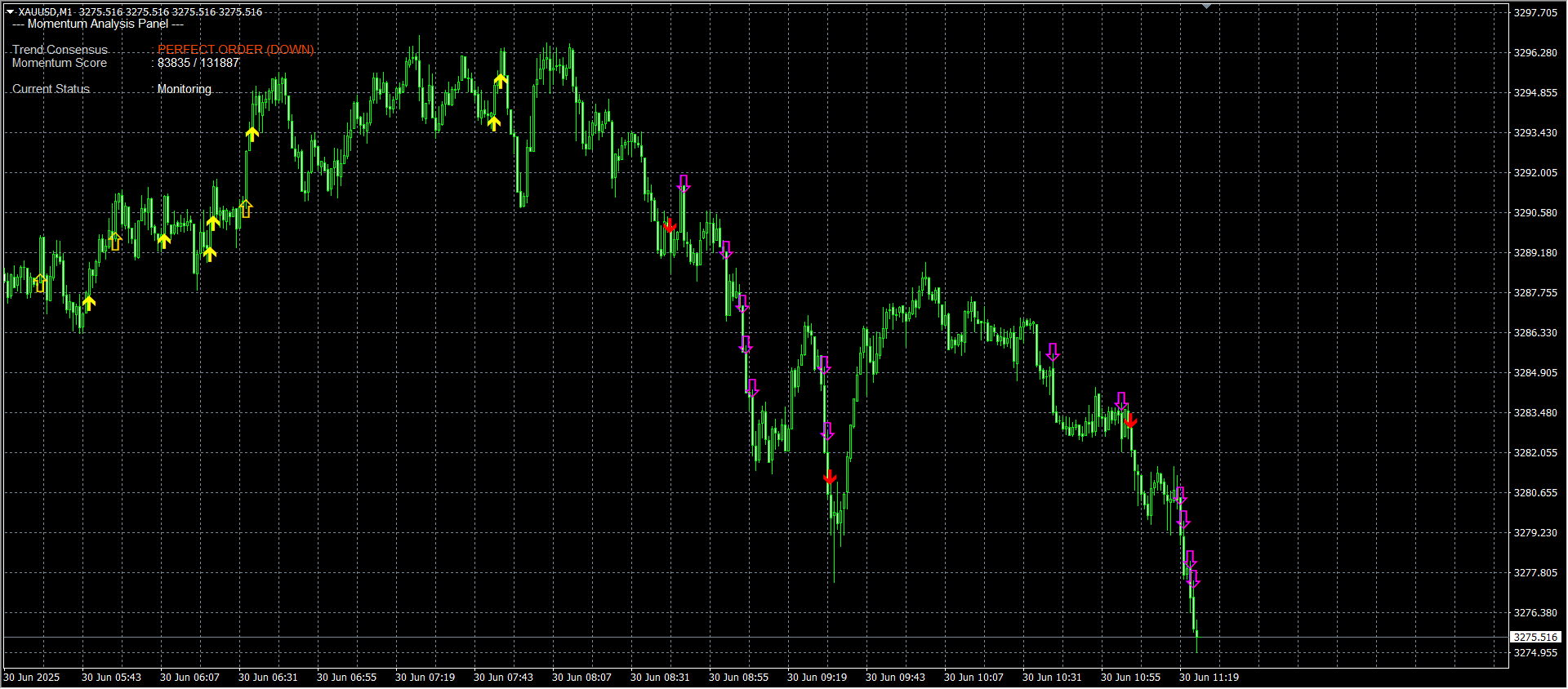
Task: Click the red sell arrow below the 3282.055 level
Action: (x=830, y=478)
